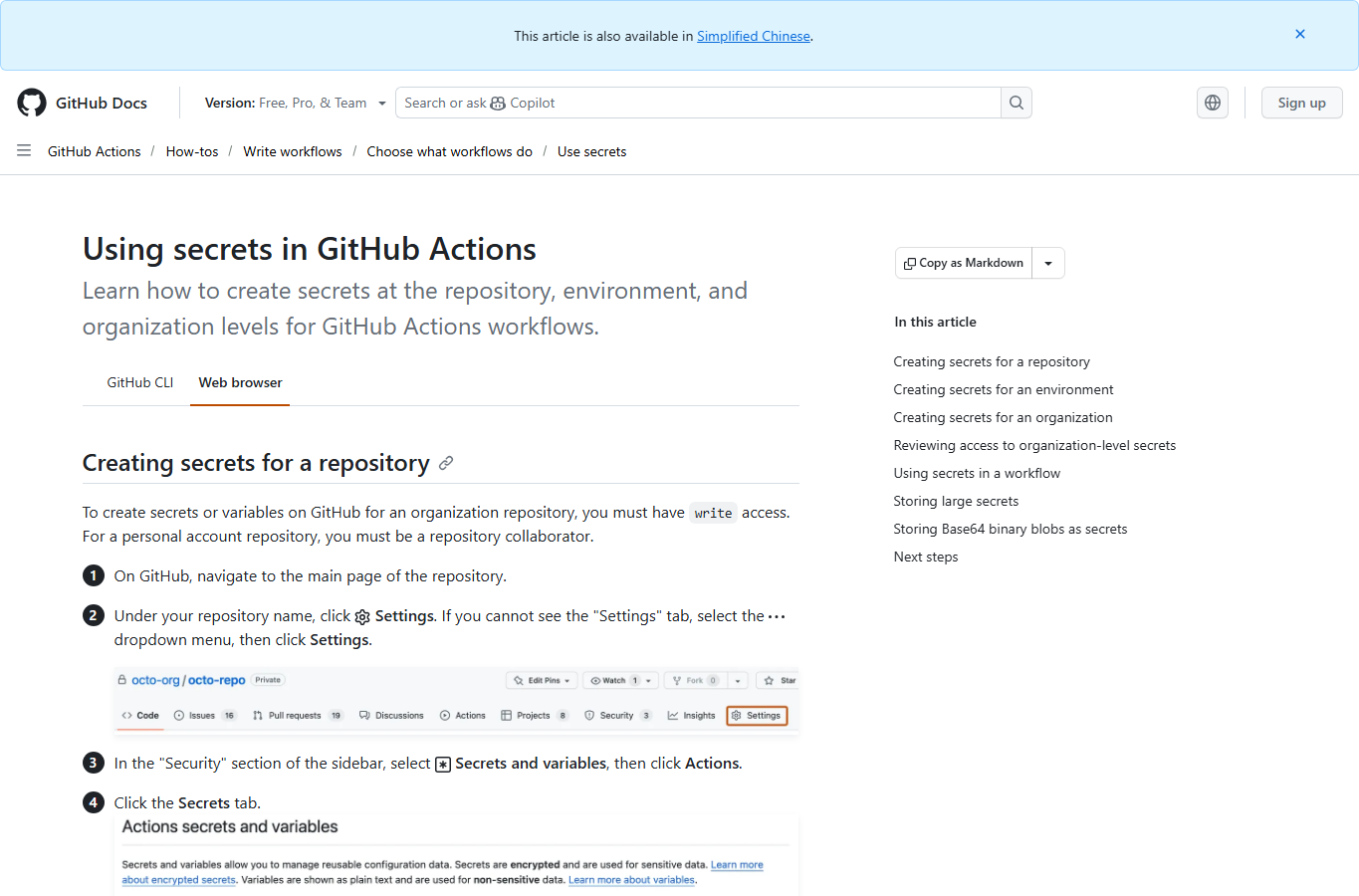Jump to Storing Base64 binary blobs as secrets

coord(1011,529)
